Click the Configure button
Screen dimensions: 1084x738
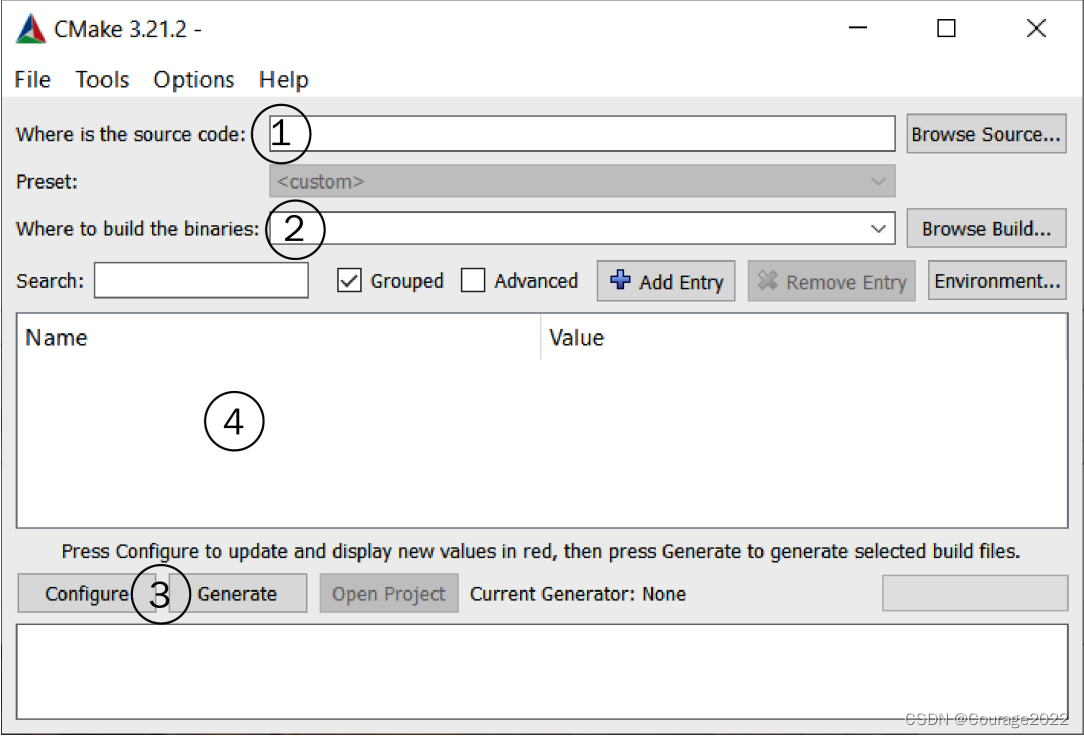(86, 594)
